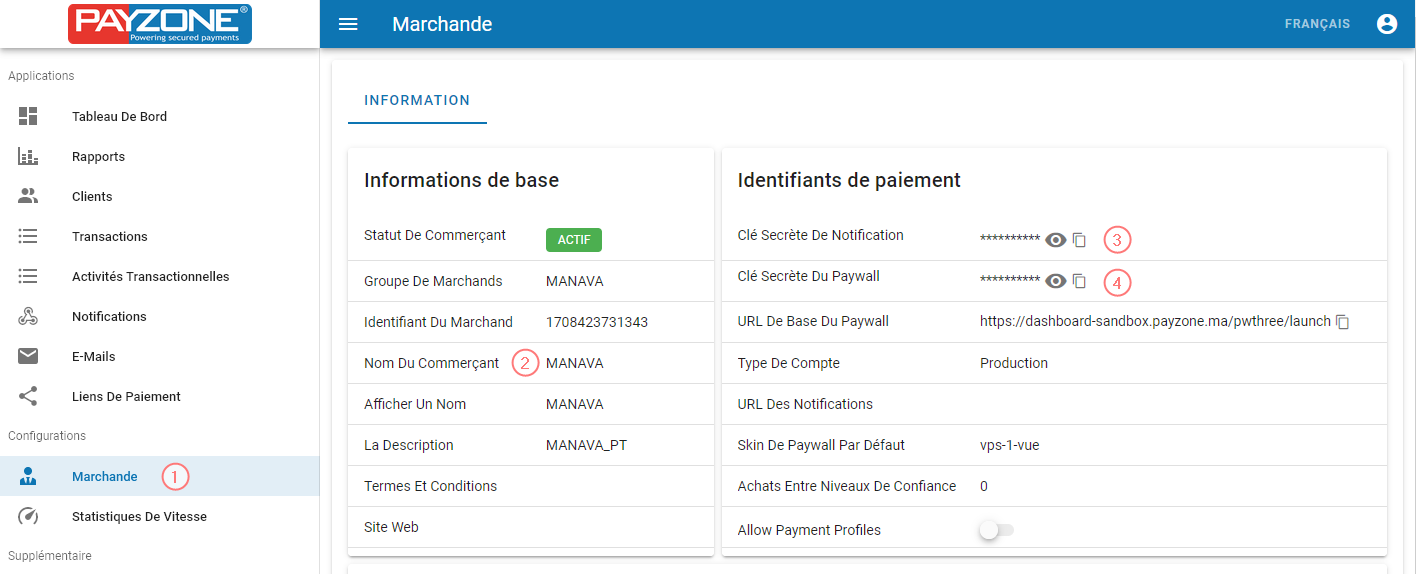
Task: Switch to the Information tab
Action: point(417,100)
